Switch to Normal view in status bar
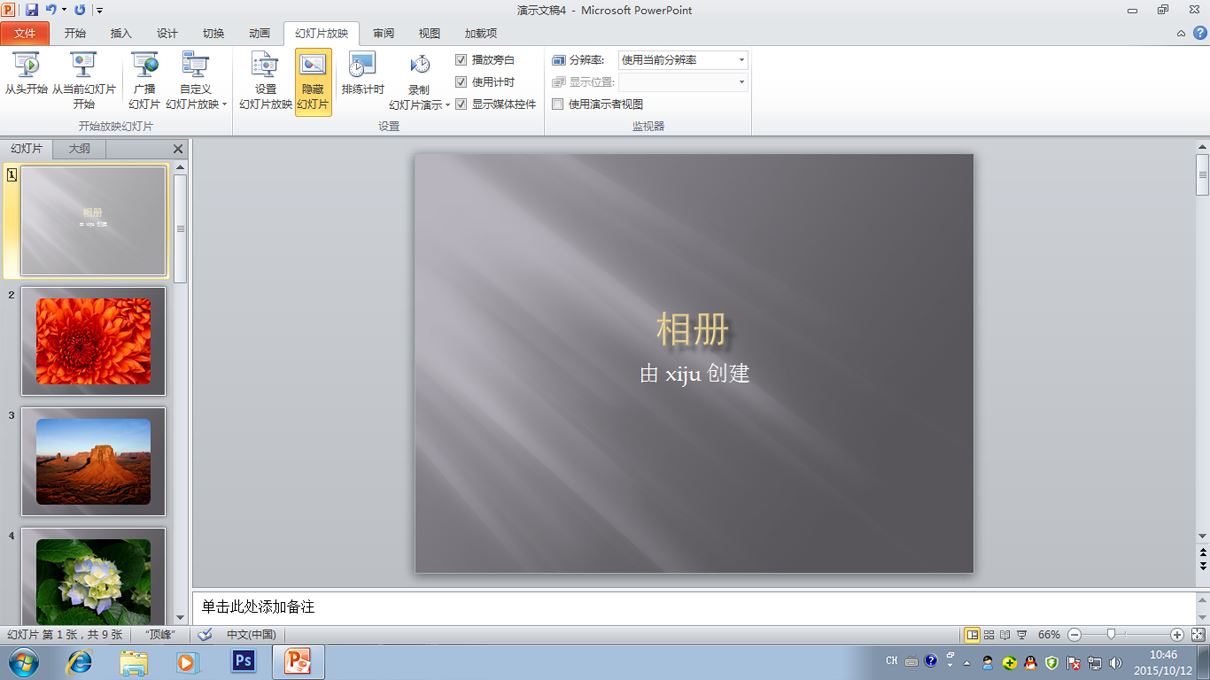 (x=972, y=635)
